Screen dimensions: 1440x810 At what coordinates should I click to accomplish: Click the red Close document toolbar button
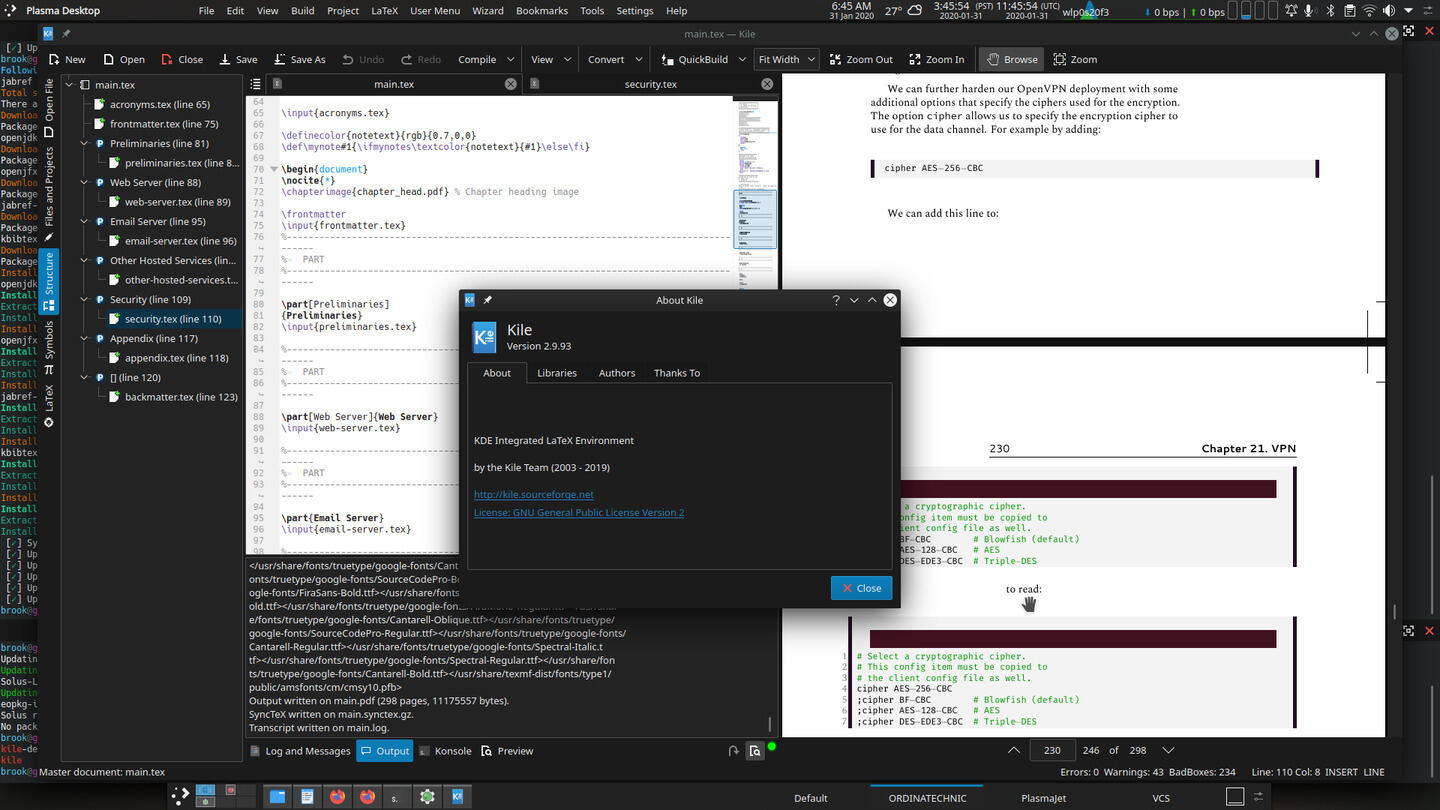click(182, 59)
